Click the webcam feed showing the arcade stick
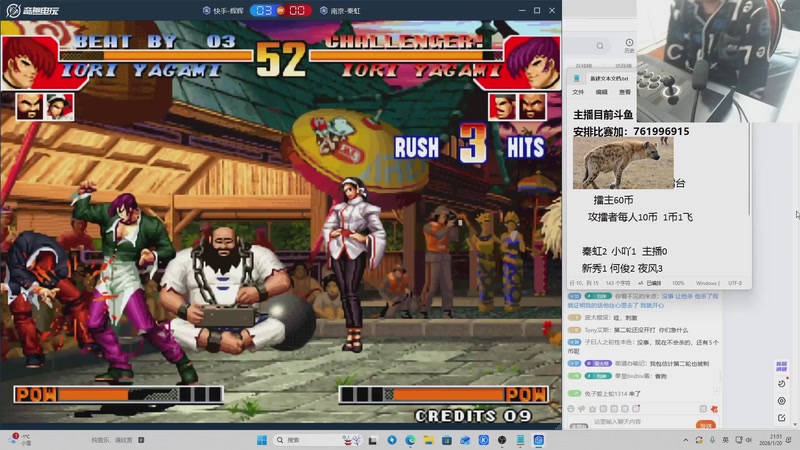The height and width of the screenshot is (450, 800). pos(718,61)
